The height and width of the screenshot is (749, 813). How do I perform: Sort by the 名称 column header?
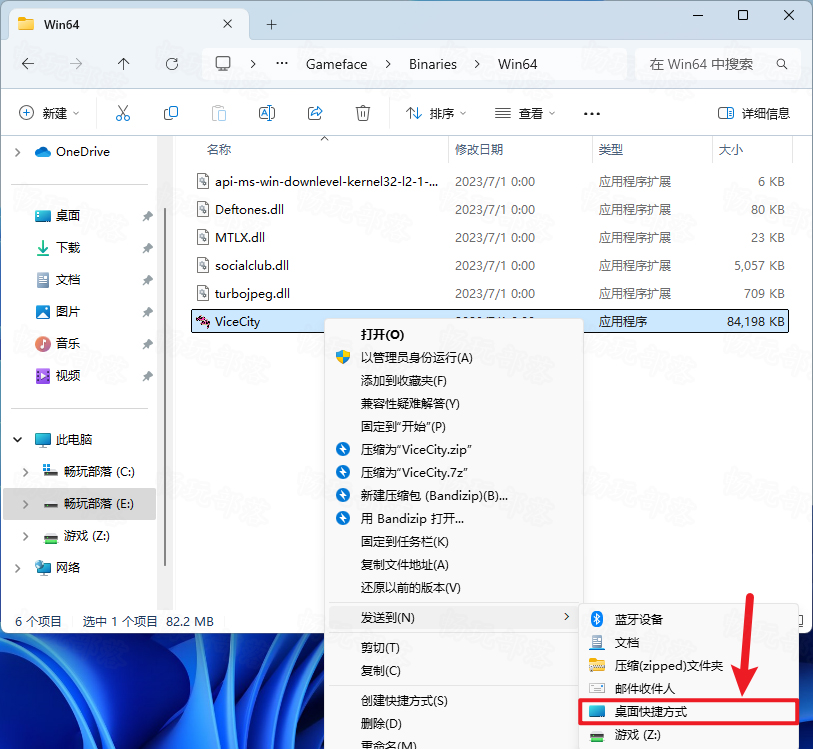tap(218, 150)
